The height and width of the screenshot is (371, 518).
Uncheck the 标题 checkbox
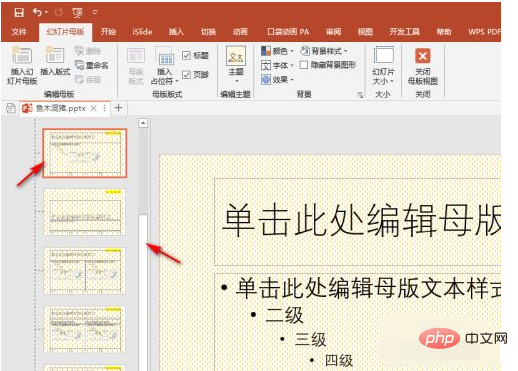click(x=186, y=55)
